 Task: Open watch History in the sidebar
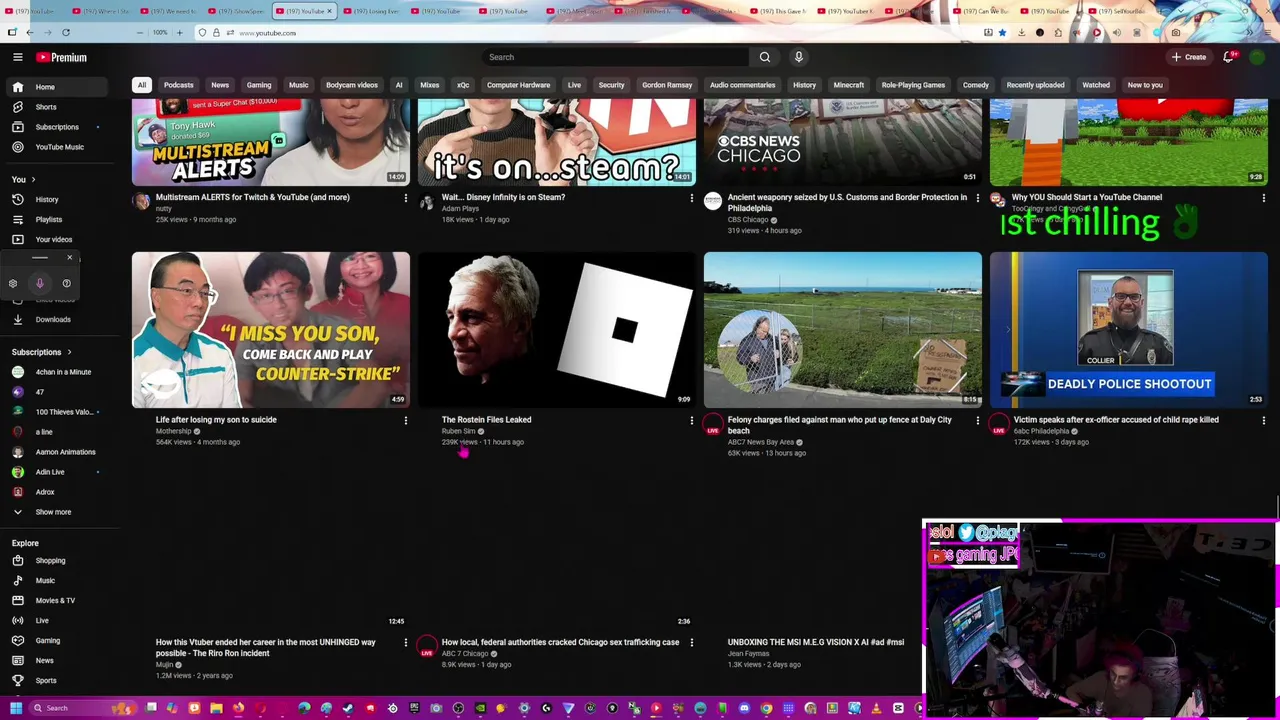click(56, 199)
